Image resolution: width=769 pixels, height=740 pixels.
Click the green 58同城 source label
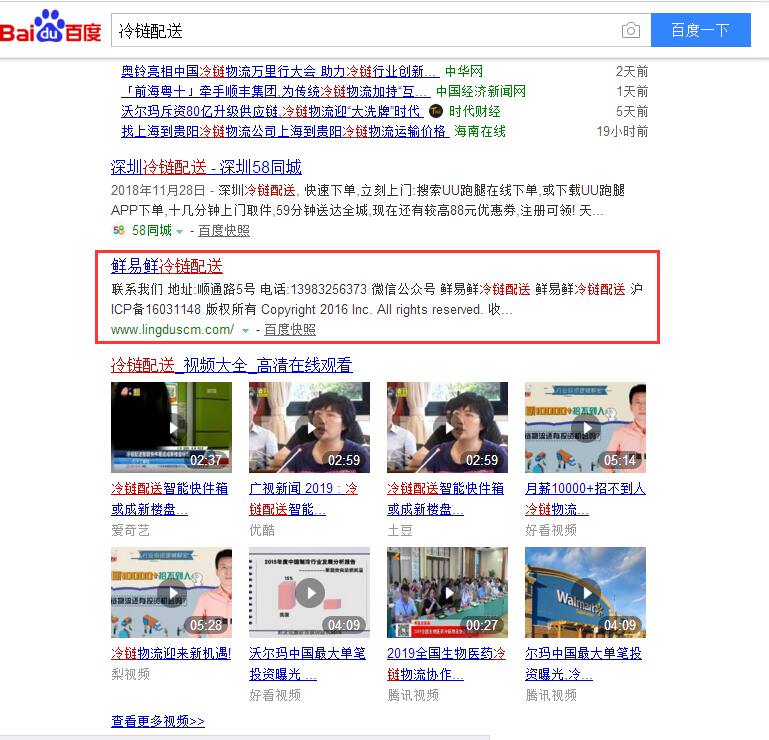pyautogui.click(x=152, y=230)
